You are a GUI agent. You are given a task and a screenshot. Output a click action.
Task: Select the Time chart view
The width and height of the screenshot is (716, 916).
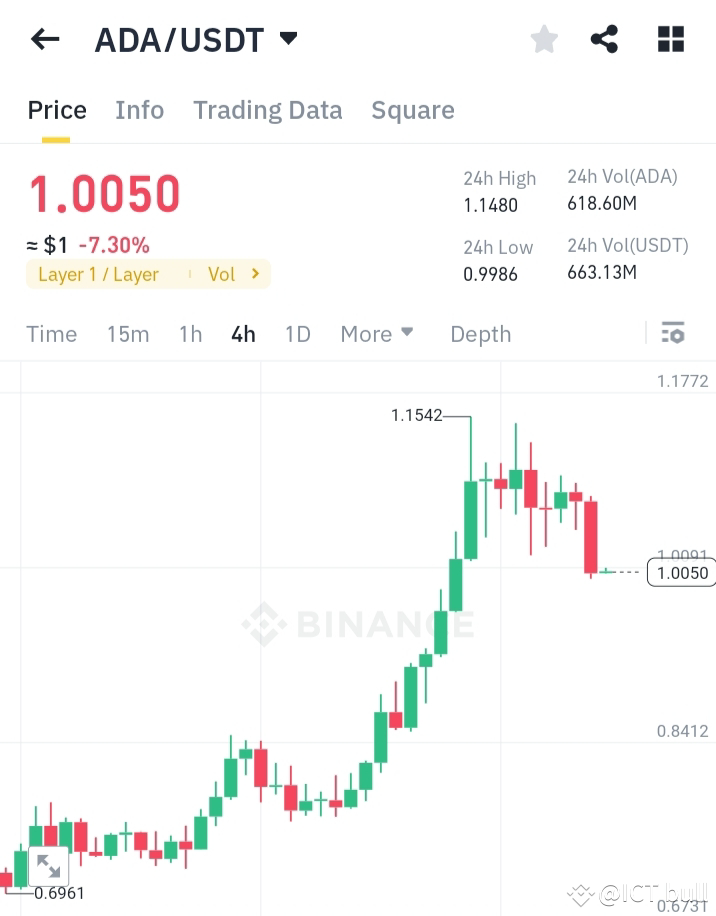pos(51,334)
